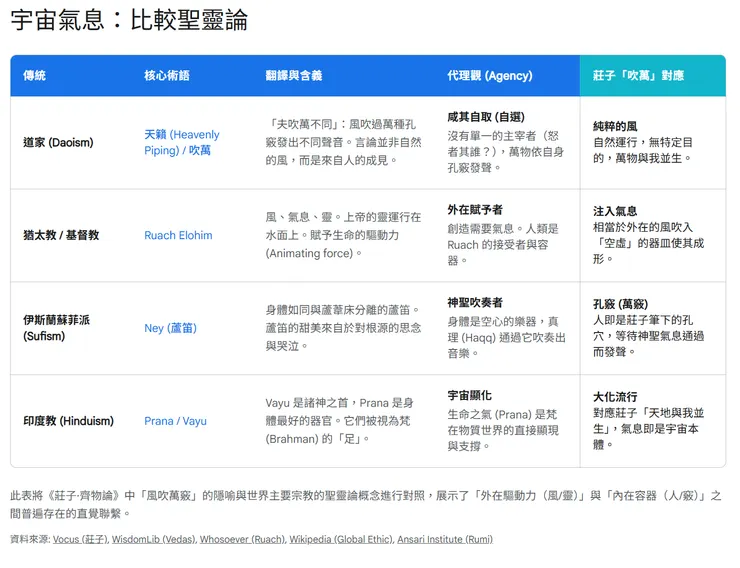Image resolution: width=740 pixels, height=568 pixels.
Task: Click the Animating force translation cell
Action: tap(343, 235)
